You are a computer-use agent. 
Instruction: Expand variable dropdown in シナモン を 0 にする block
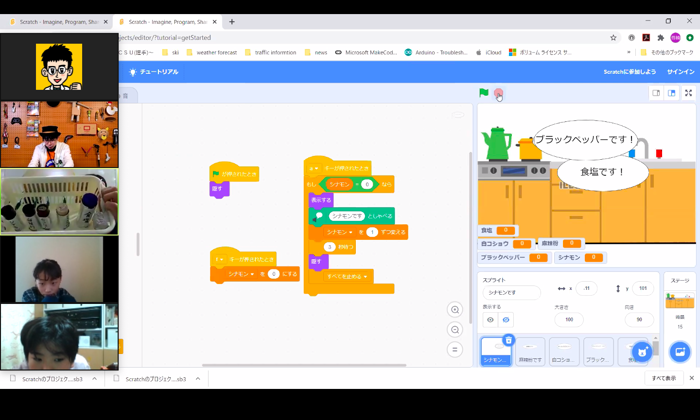(252, 274)
